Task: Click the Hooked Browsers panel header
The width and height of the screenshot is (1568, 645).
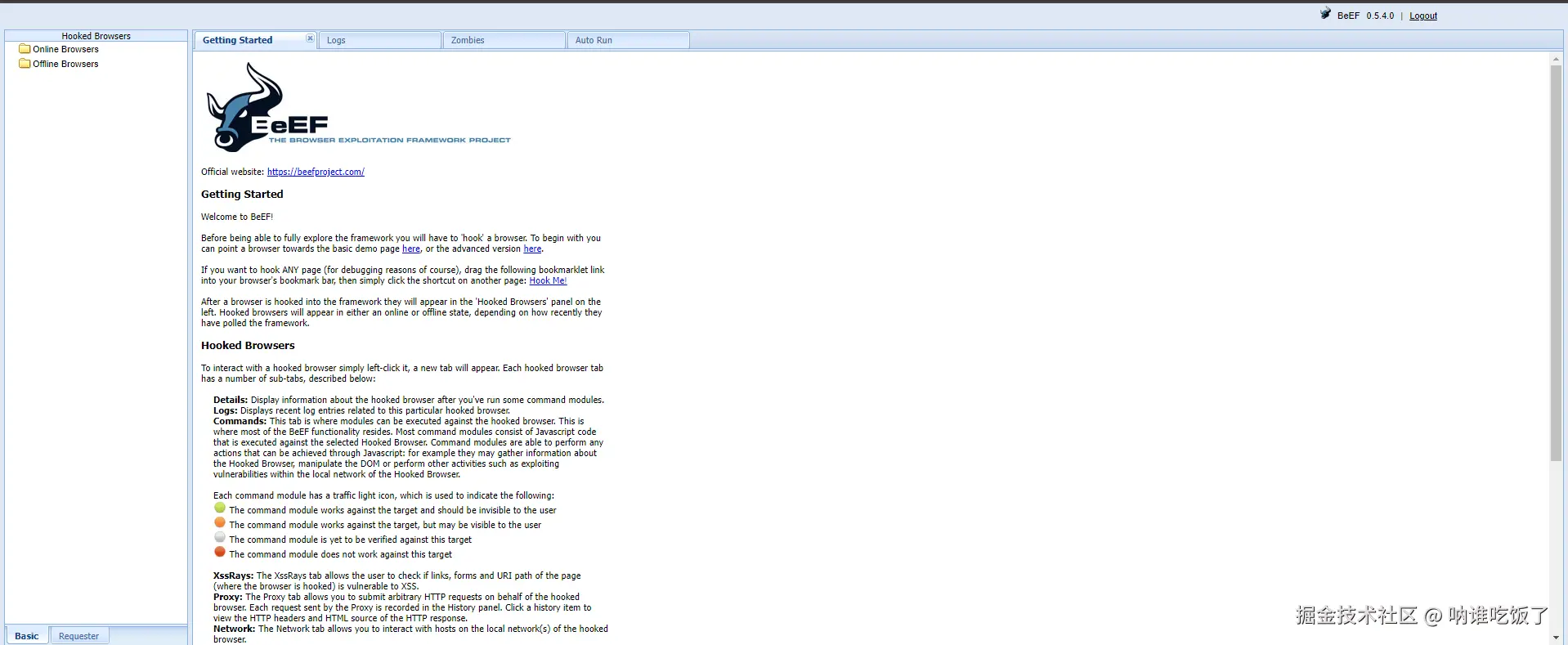Action: pos(96,36)
